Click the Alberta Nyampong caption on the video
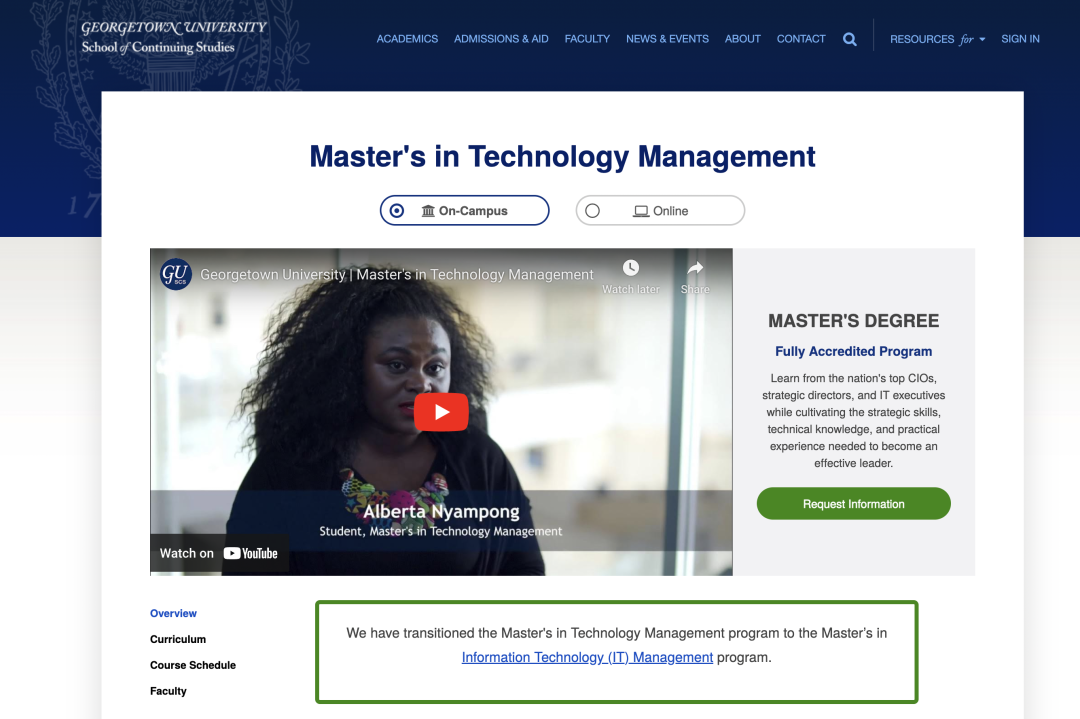Screen dimensions: 1080x719 (441, 512)
